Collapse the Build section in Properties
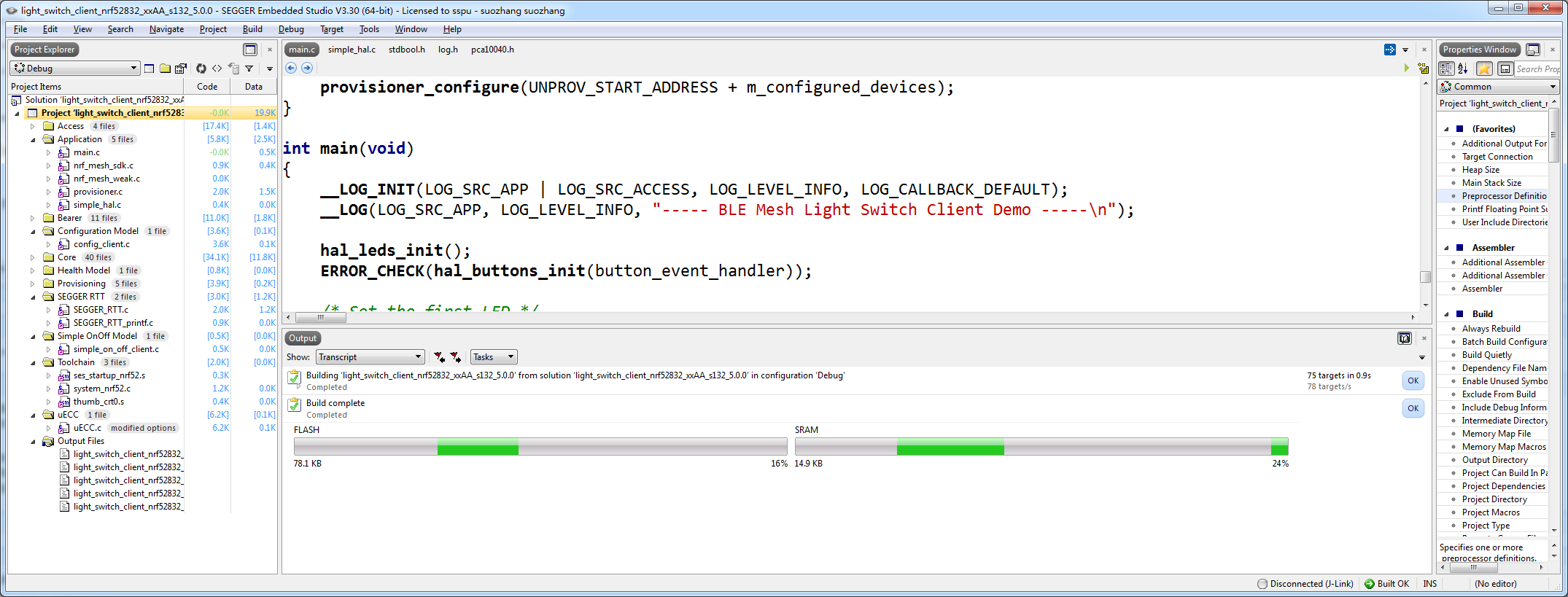Screen dimensions: 1568x597 coord(1446,314)
